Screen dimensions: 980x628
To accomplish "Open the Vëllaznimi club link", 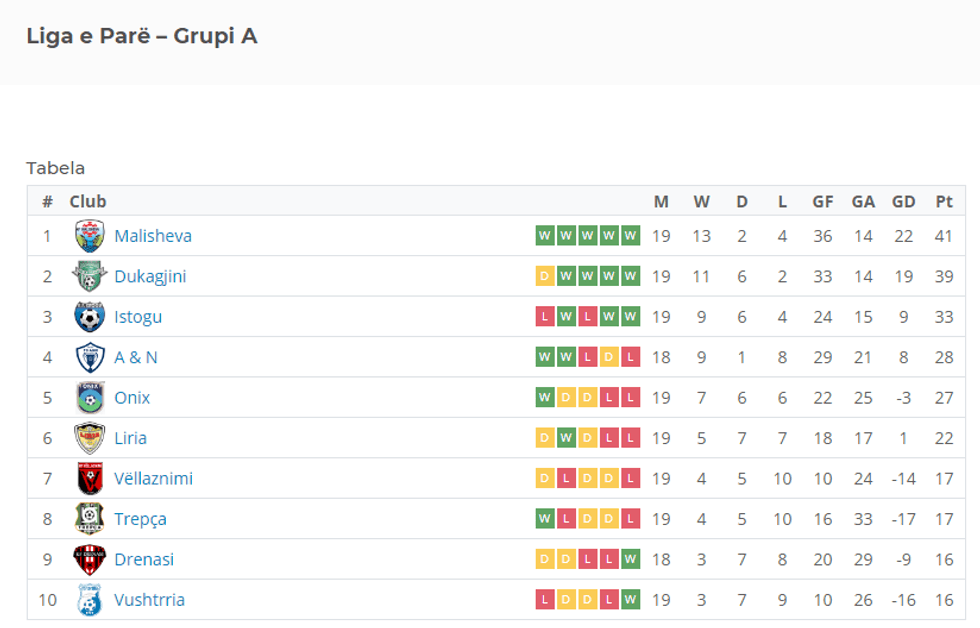I will tap(153, 479).
